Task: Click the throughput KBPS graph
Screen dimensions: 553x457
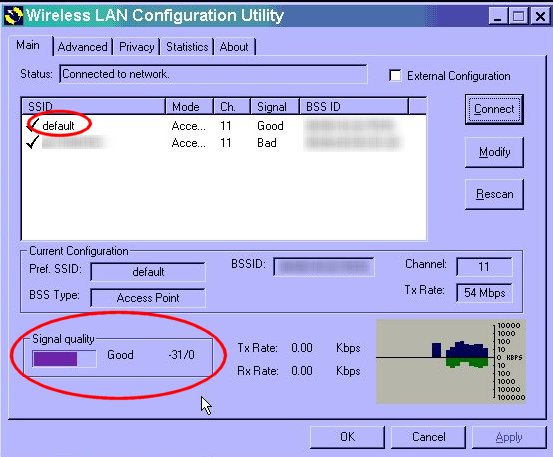Action: point(451,361)
